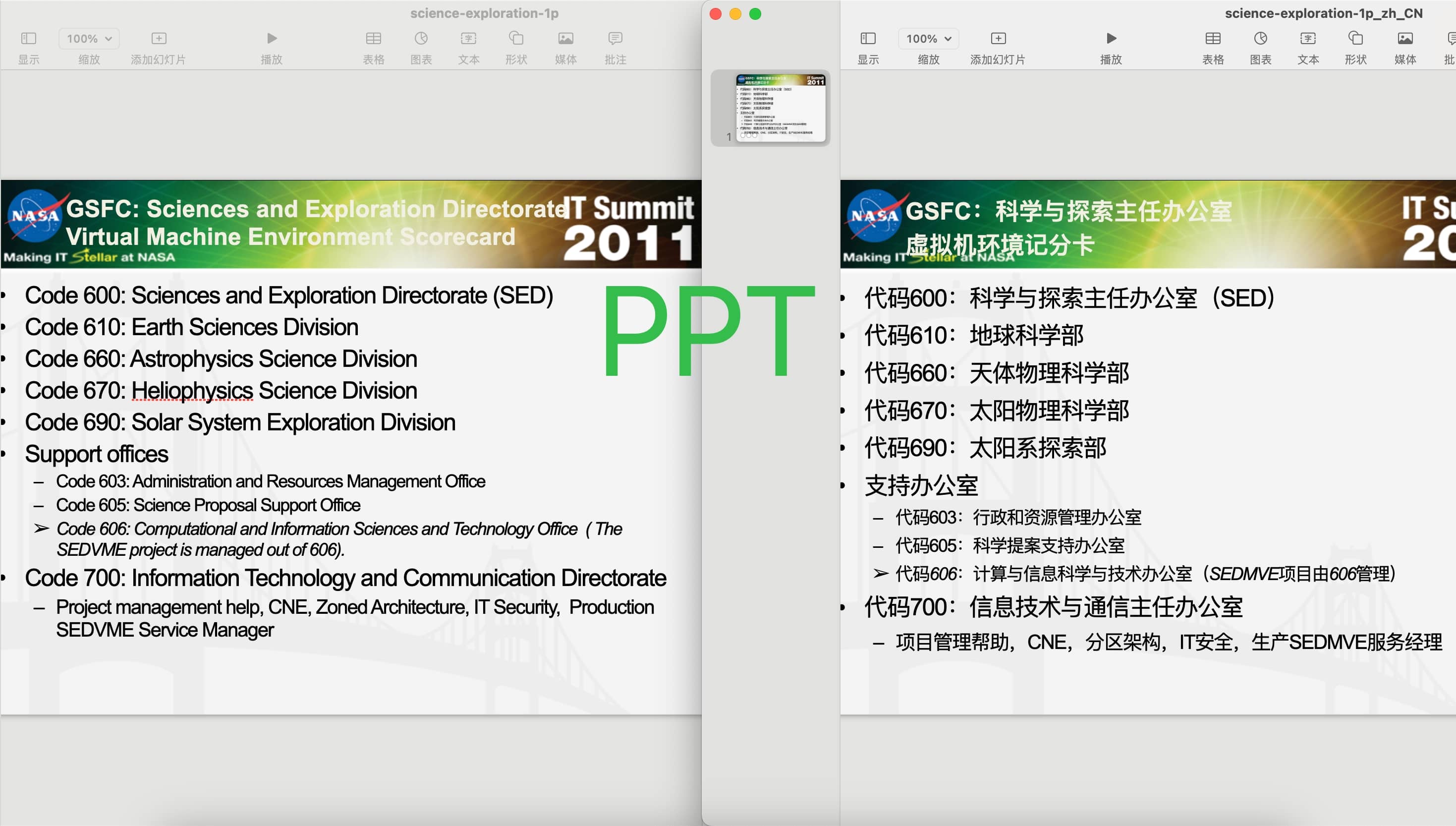Viewport: 1456px width, 826px height.
Task: Click the green zoom button of the navigator window
Action: point(755,14)
